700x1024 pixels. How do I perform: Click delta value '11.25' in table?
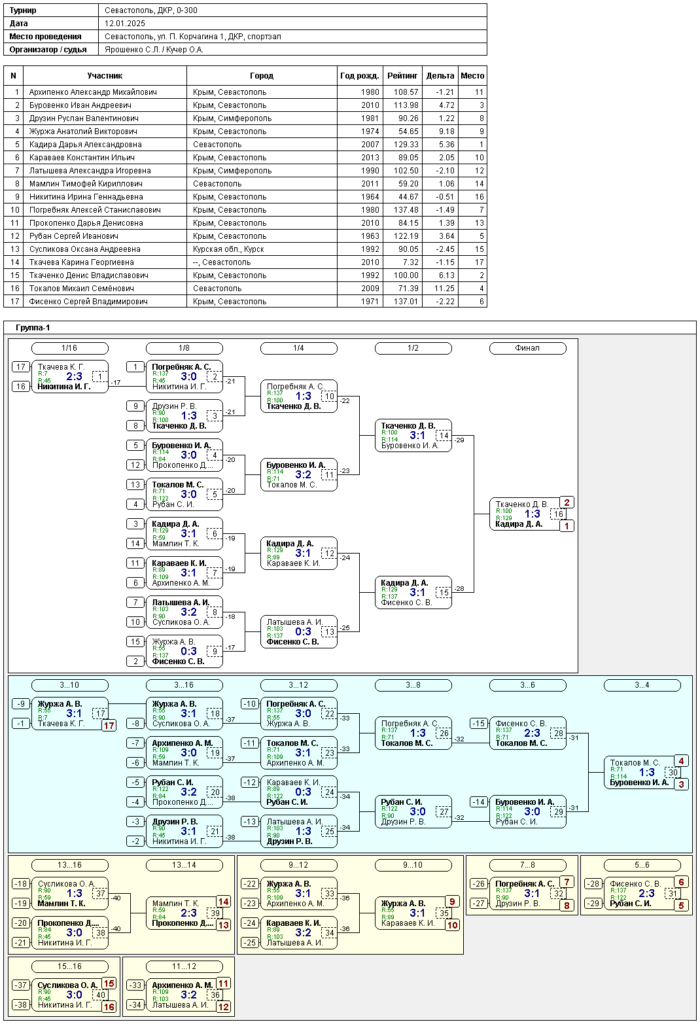(444, 288)
